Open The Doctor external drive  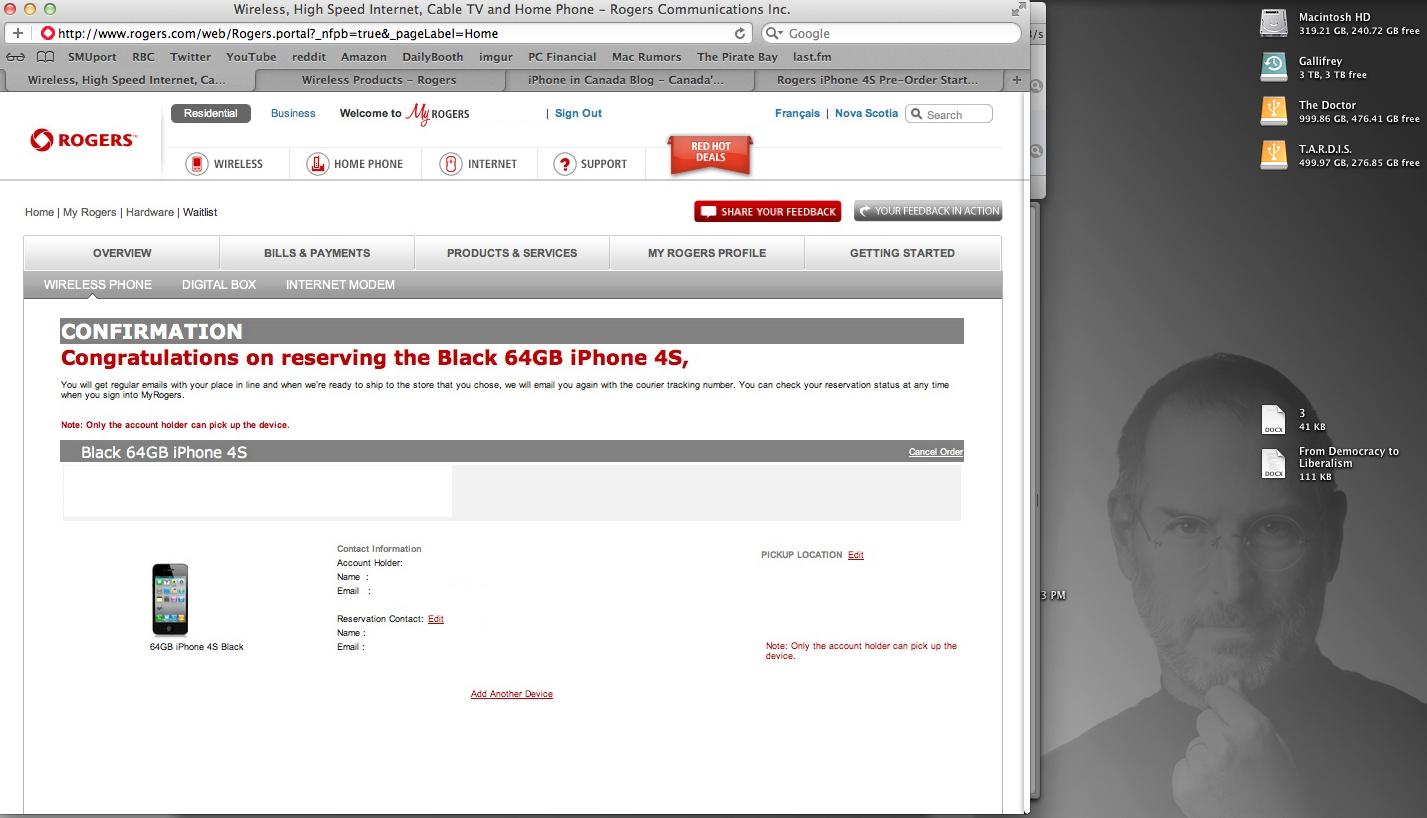1273,111
